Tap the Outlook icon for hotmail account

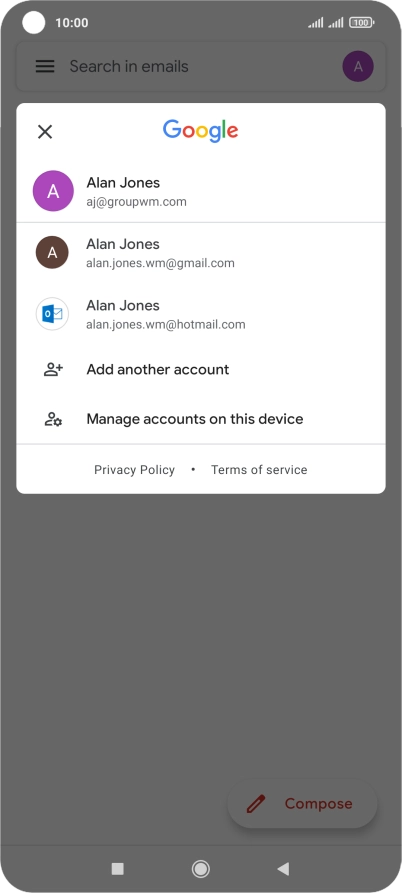tap(52, 314)
